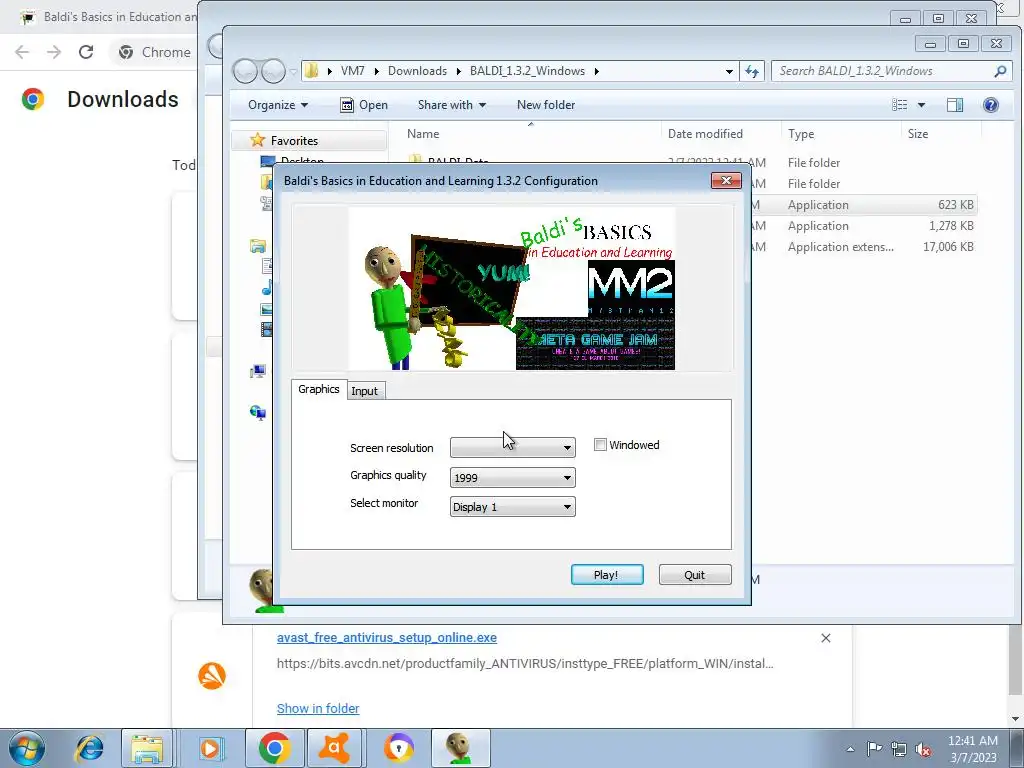Click the Avast icon in Chrome downloads

pos(212,675)
